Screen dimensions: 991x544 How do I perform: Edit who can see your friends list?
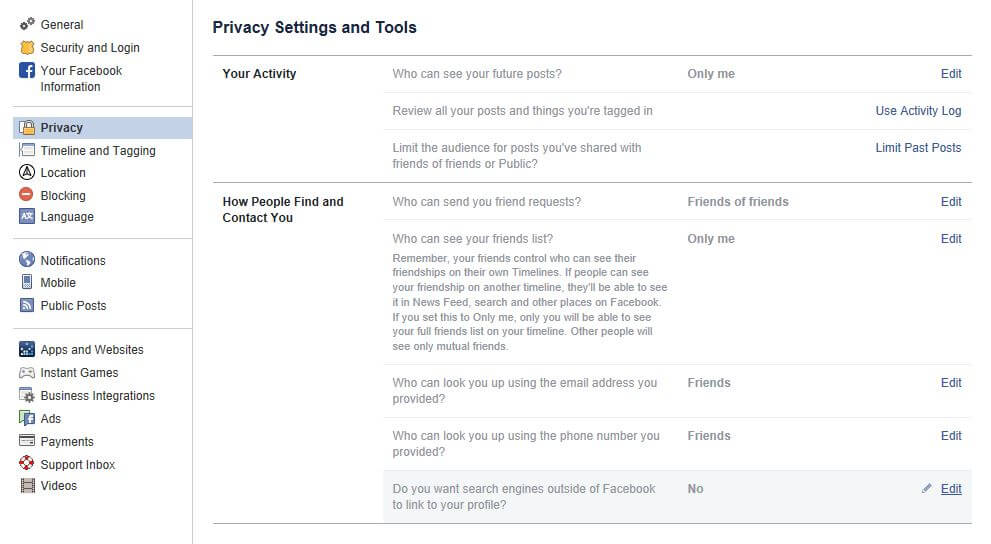[x=951, y=239]
